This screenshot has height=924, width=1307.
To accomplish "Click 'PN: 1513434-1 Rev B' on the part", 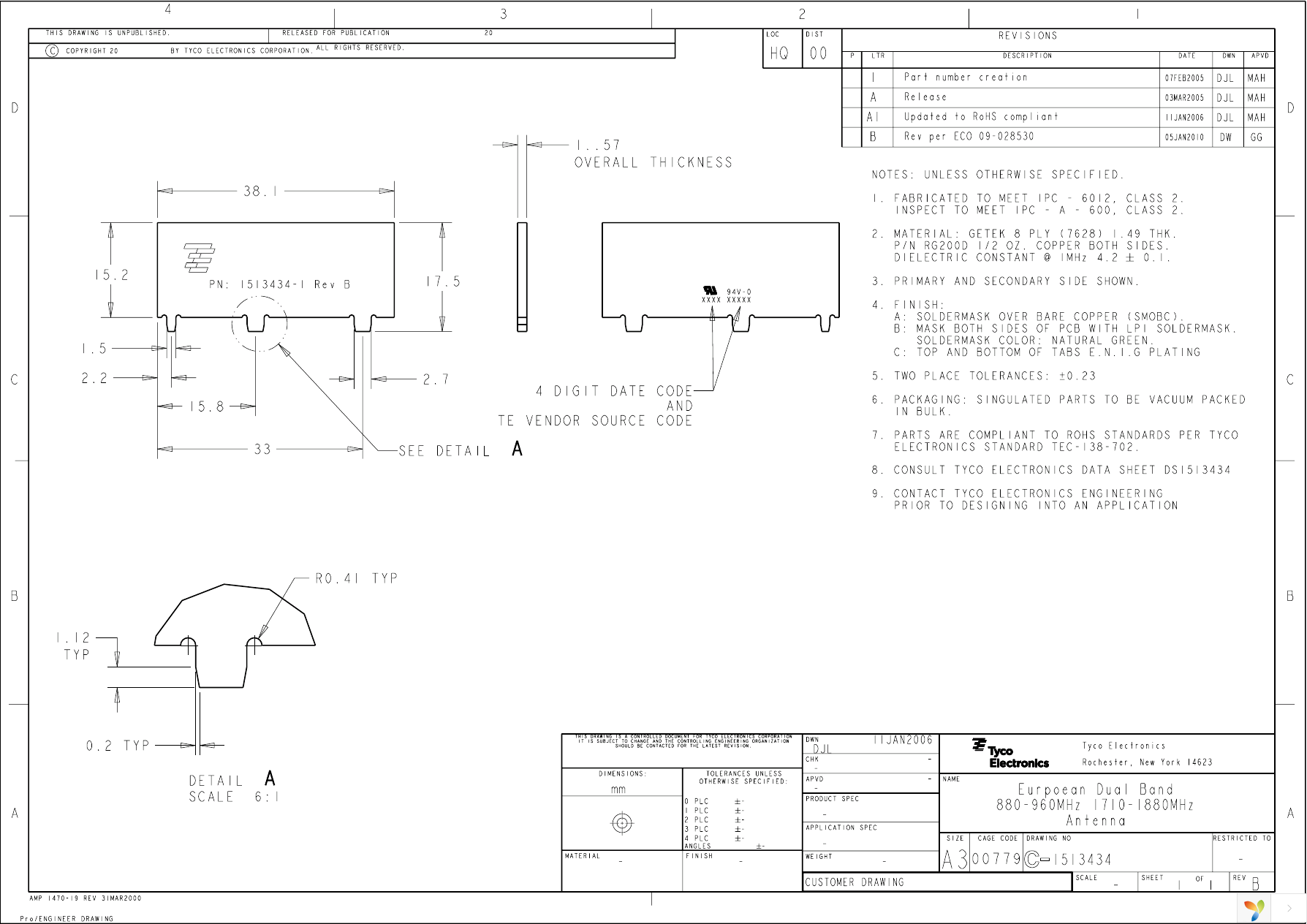I will point(280,284).
